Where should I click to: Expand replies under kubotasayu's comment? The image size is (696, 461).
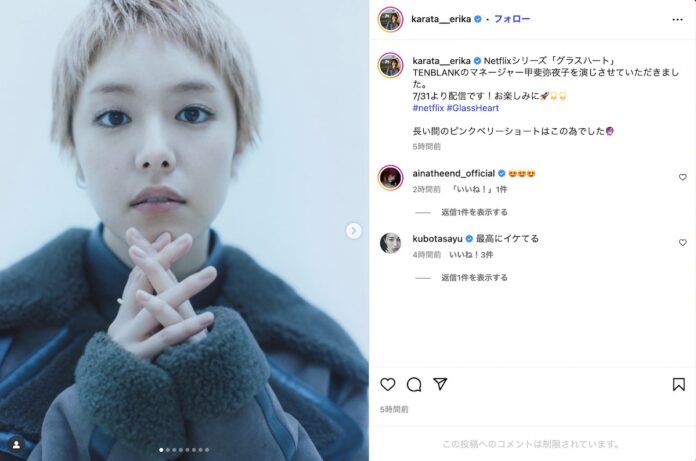(474, 278)
